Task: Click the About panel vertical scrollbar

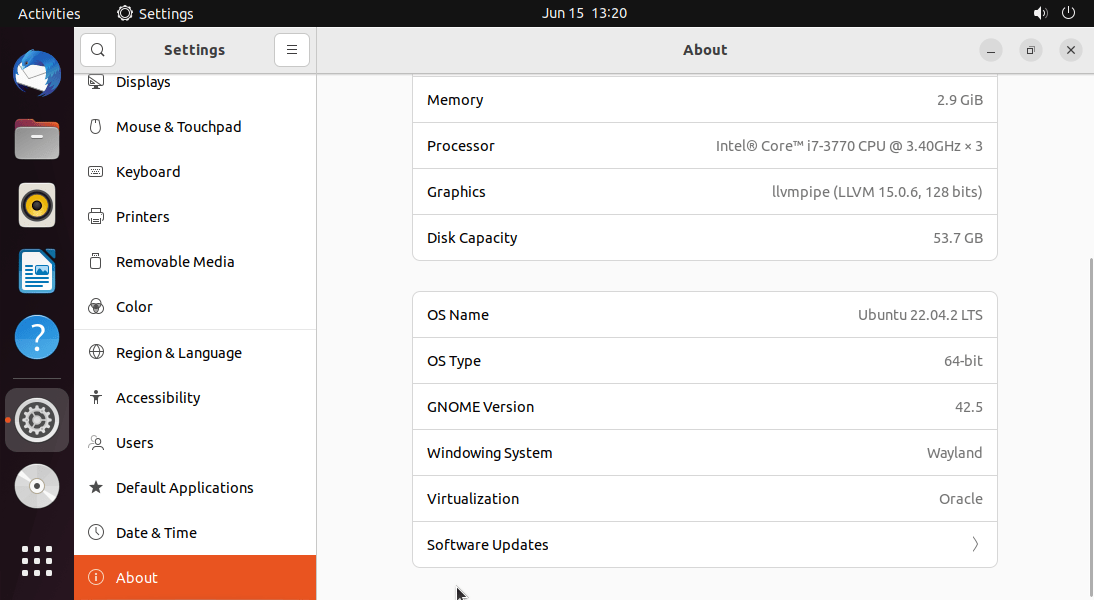Action: tap(1090, 426)
